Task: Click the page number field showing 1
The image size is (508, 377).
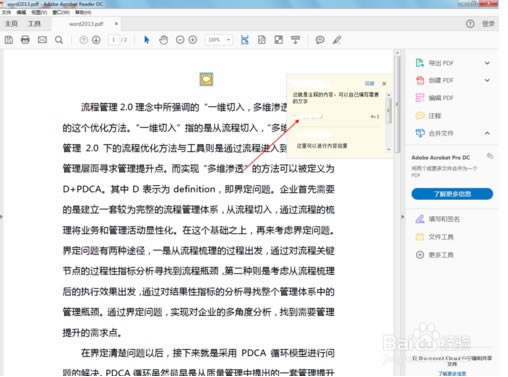Action: 113,40
